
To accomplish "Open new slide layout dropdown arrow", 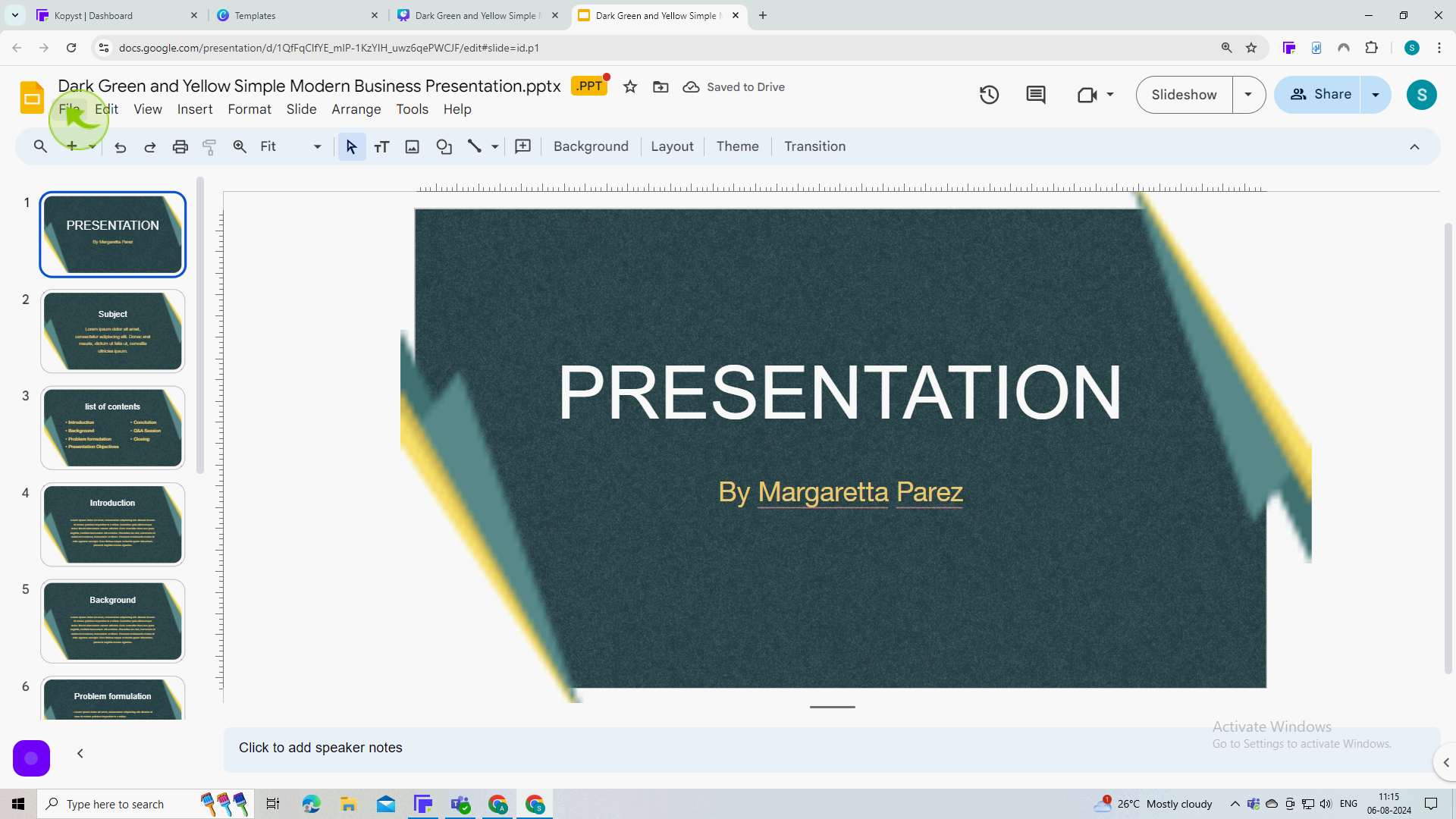I will pos(92,147).
